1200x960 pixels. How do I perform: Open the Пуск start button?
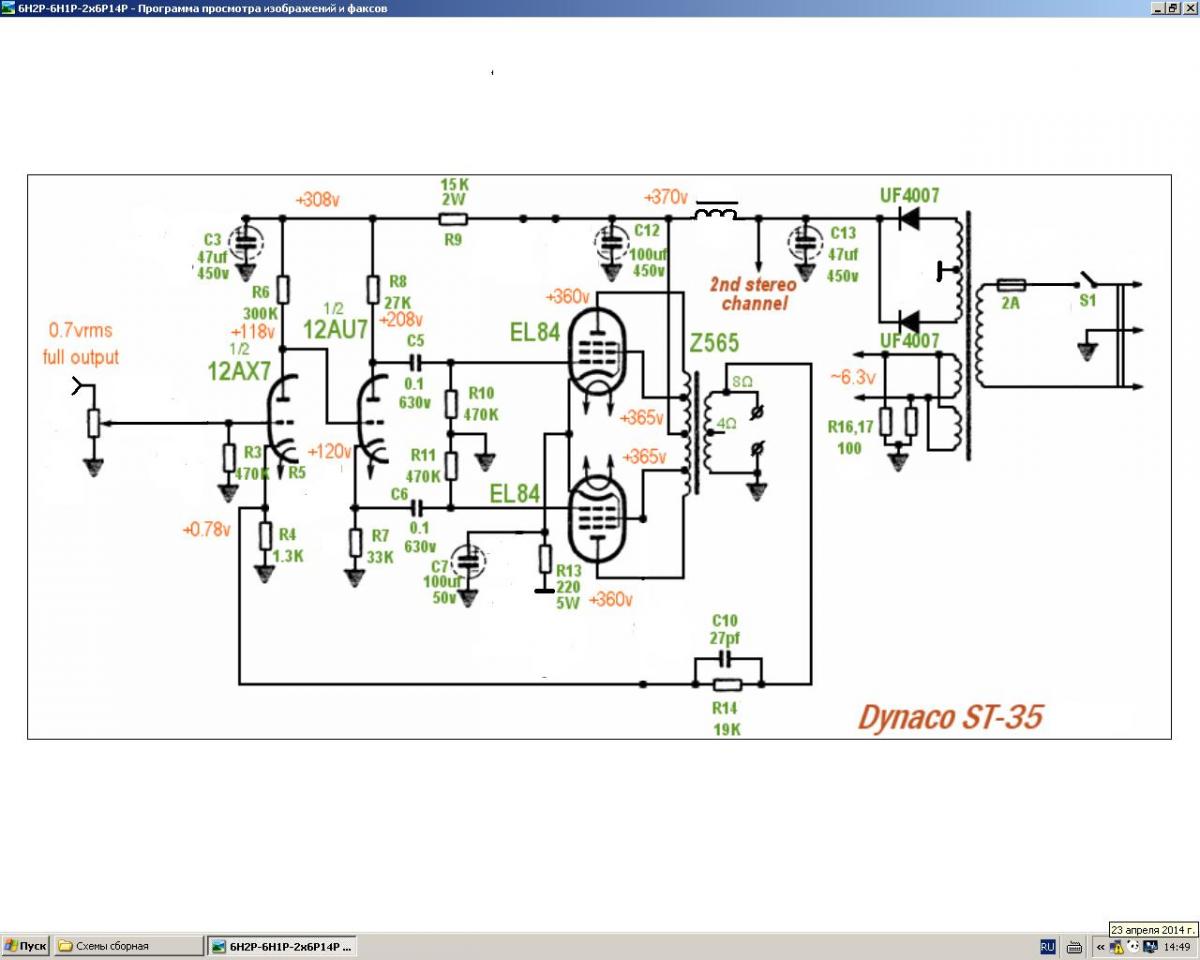point(26,945)
